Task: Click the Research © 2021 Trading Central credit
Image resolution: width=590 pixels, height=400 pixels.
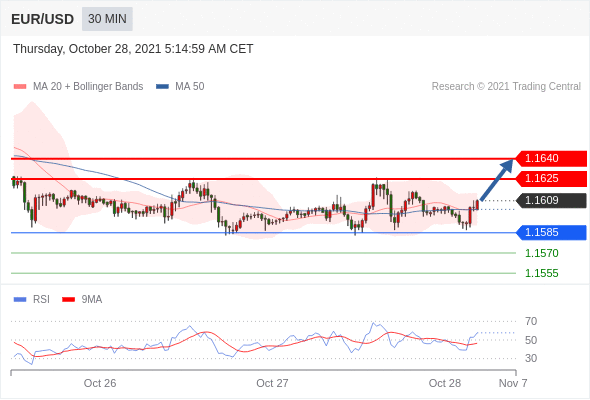Action: 506,87
